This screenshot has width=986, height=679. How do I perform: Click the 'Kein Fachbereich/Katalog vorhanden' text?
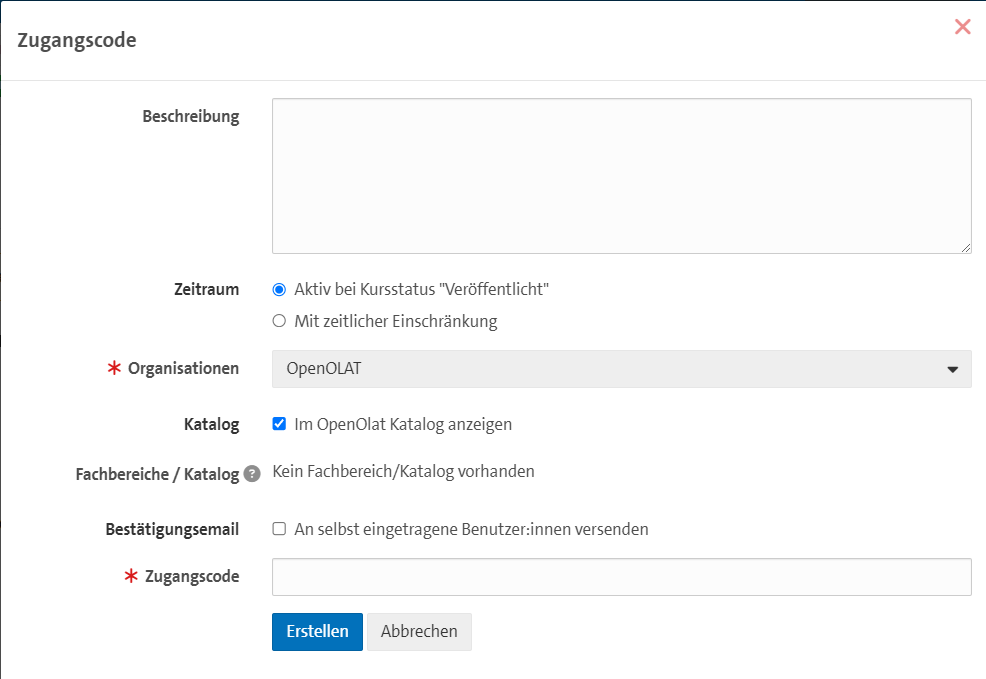tap(403, 471)
